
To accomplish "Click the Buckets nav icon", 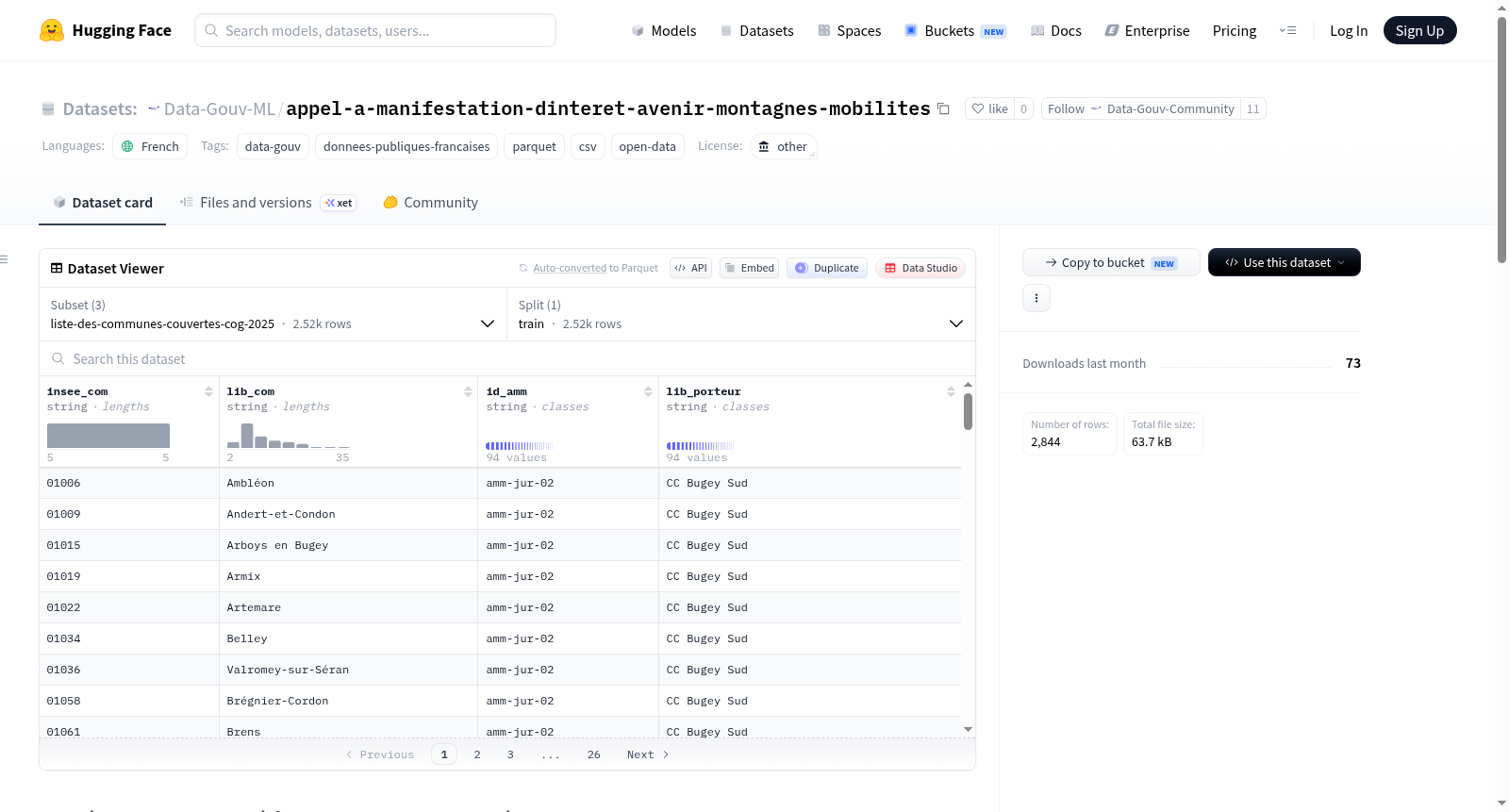I will point(911,31).
